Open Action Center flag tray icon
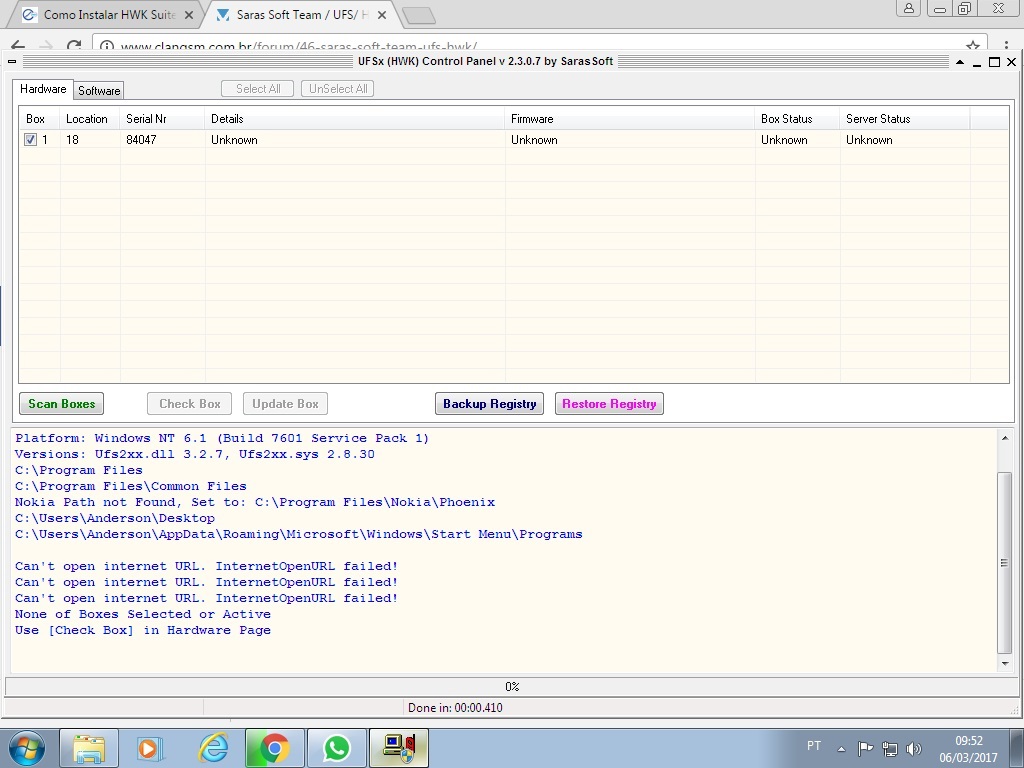 click(x=865, y=748)
